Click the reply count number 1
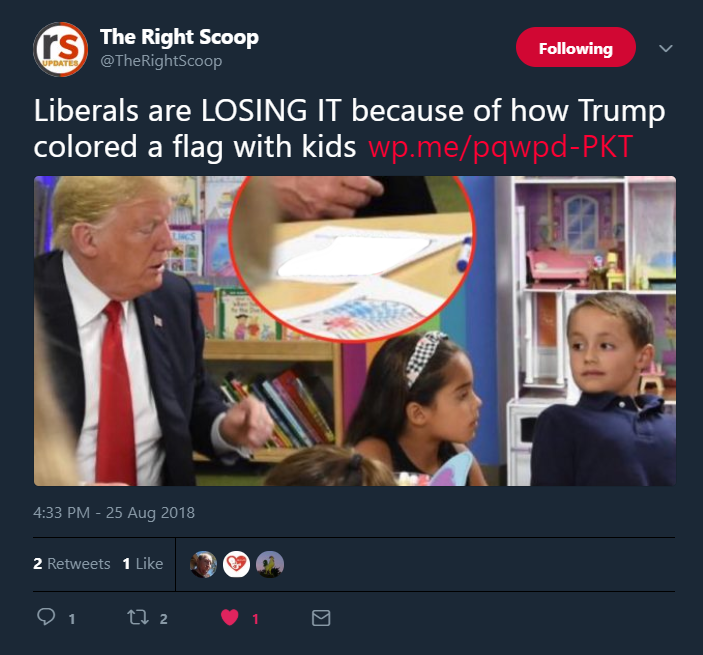 coord(72,619)
